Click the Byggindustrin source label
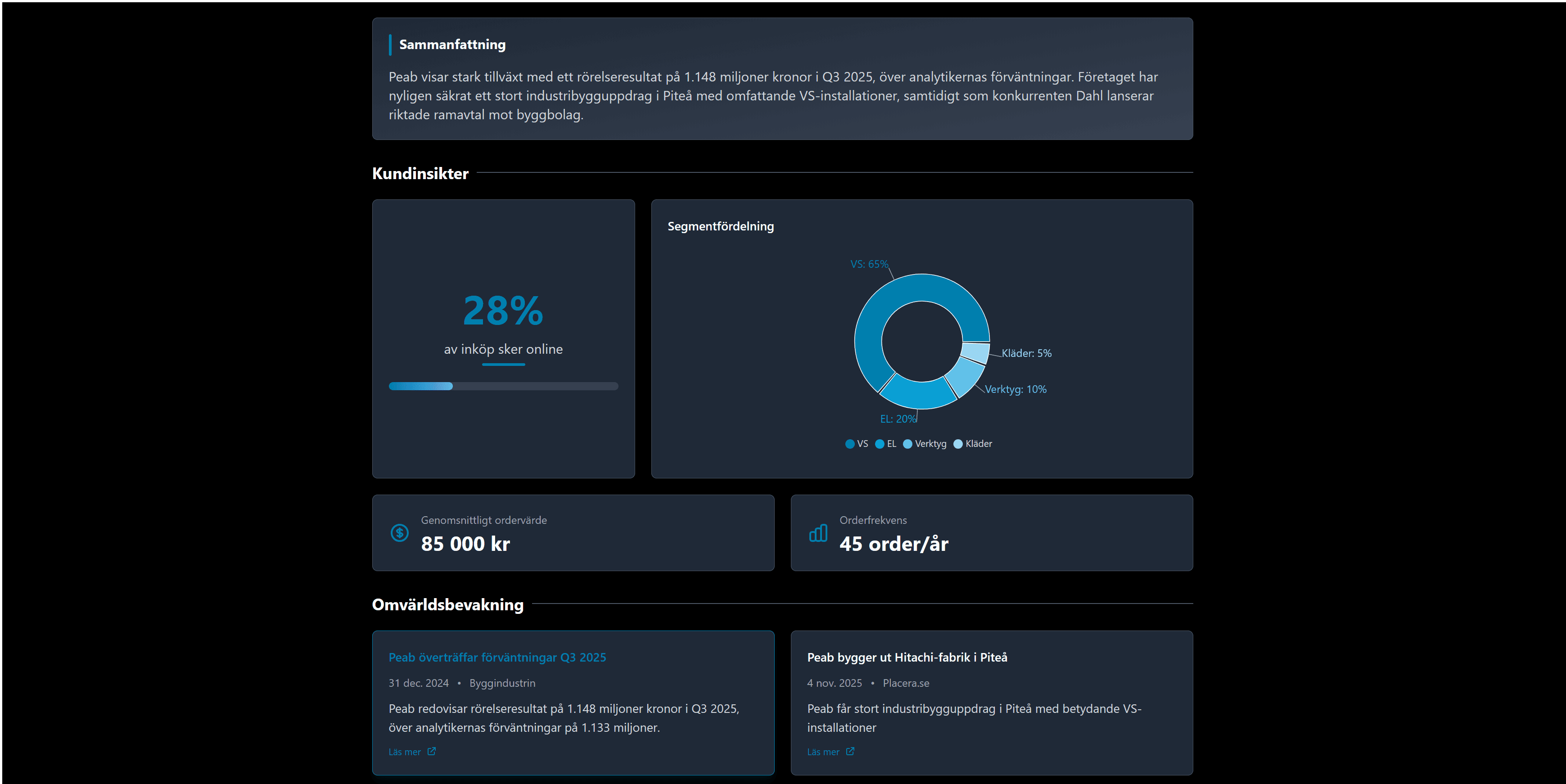The height and width of the screenshot is (784, 1566). tap(502, 683)
